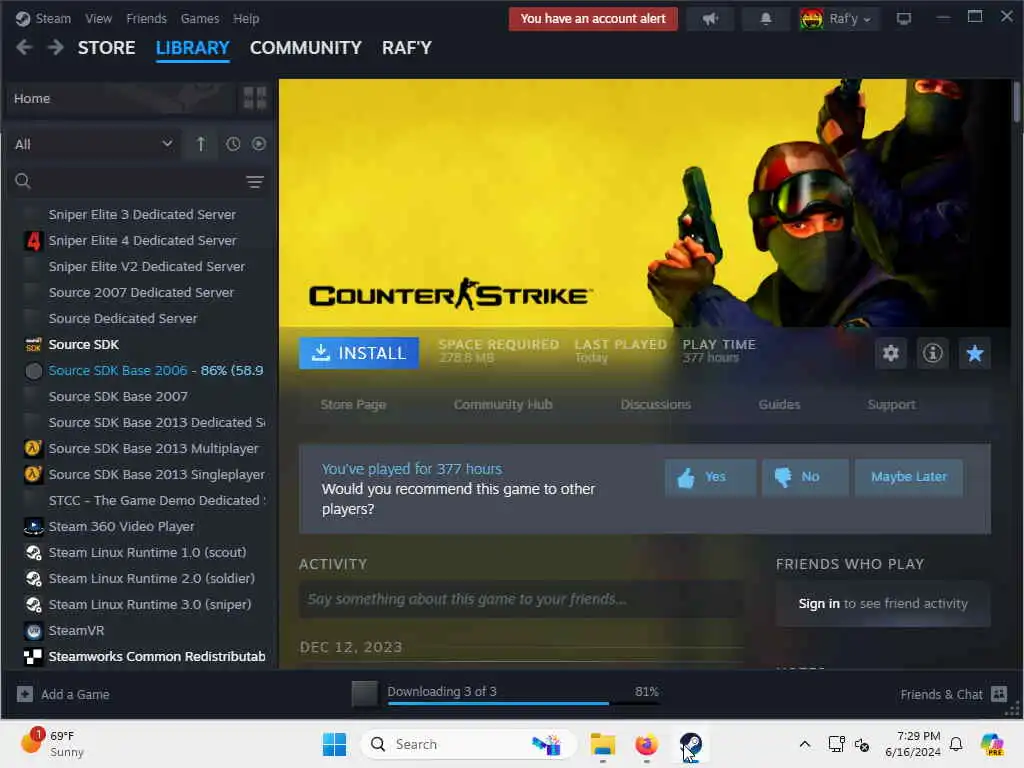Click No on the recommendation prompt
Screen dimensions: 1024x768
coord(805,477)
